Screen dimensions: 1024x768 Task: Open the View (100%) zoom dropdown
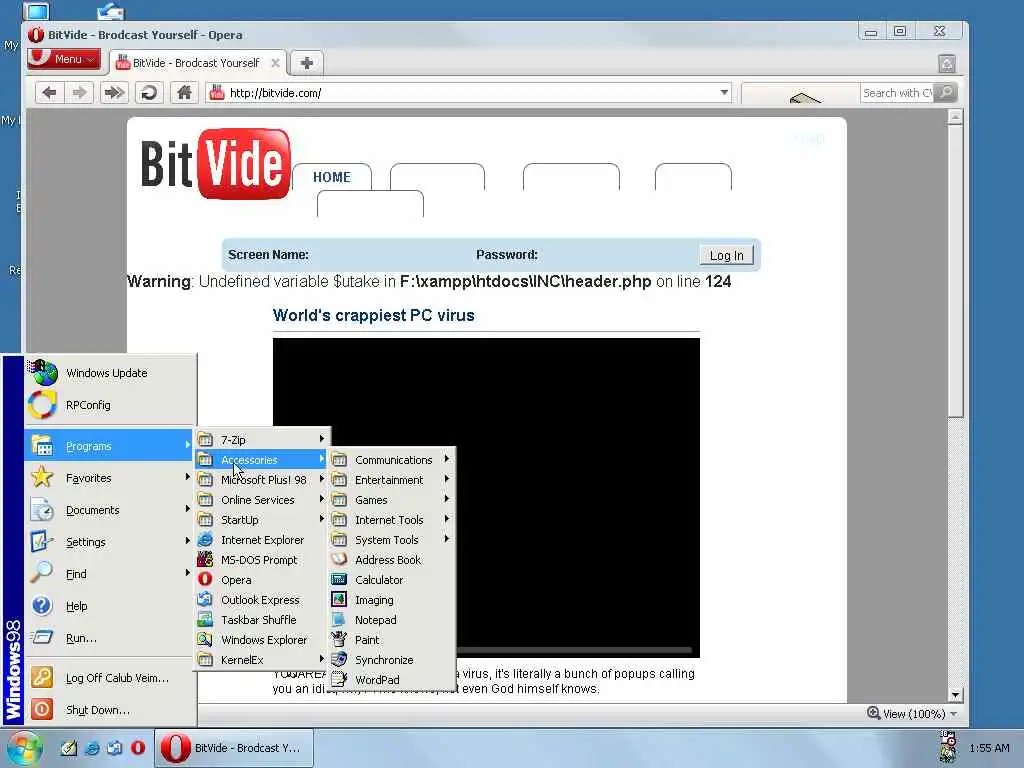tap(912, 714)
